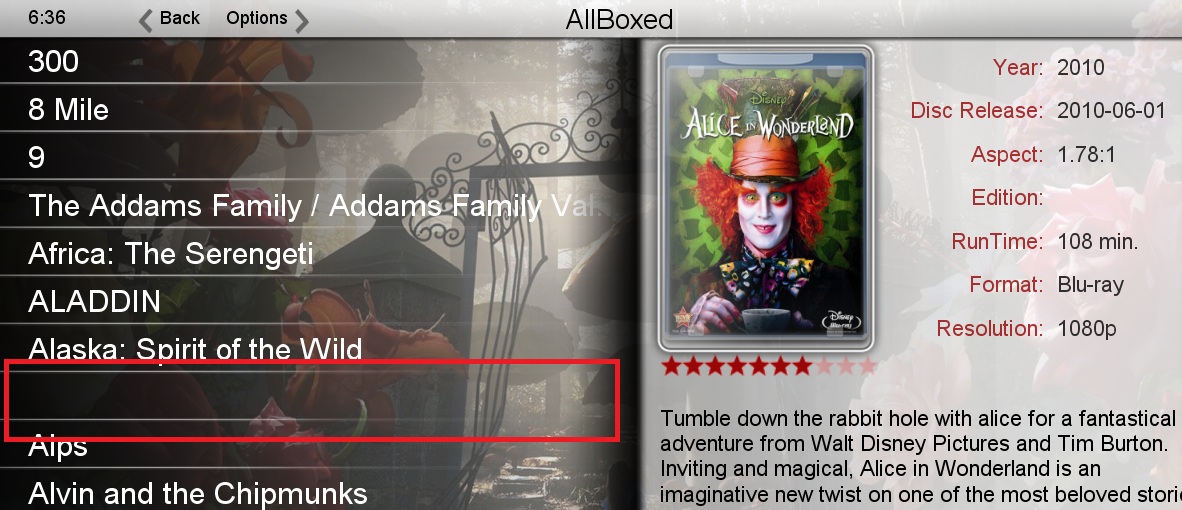Click the first red rating star

pos(671,366)
